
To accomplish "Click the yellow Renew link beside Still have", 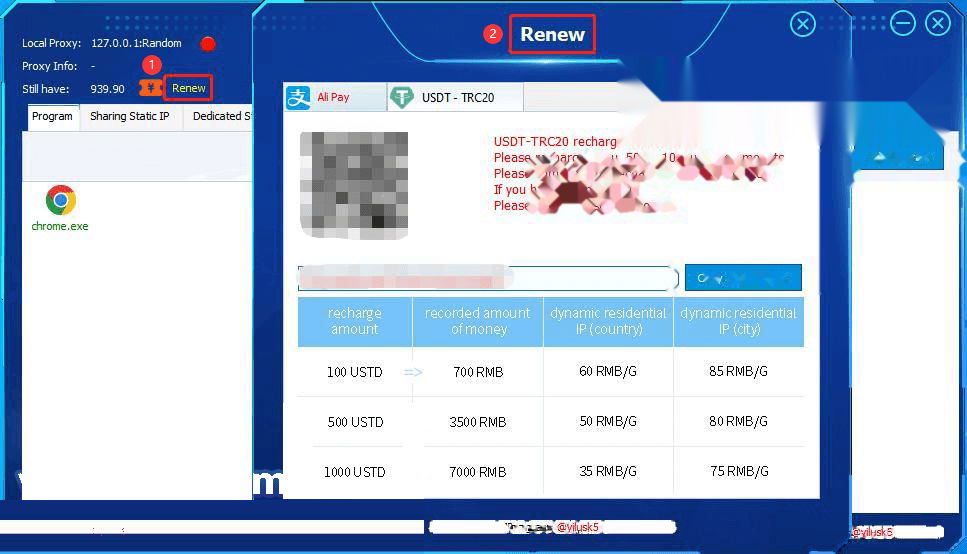I will pyautogui.click(x=189, y=88).
